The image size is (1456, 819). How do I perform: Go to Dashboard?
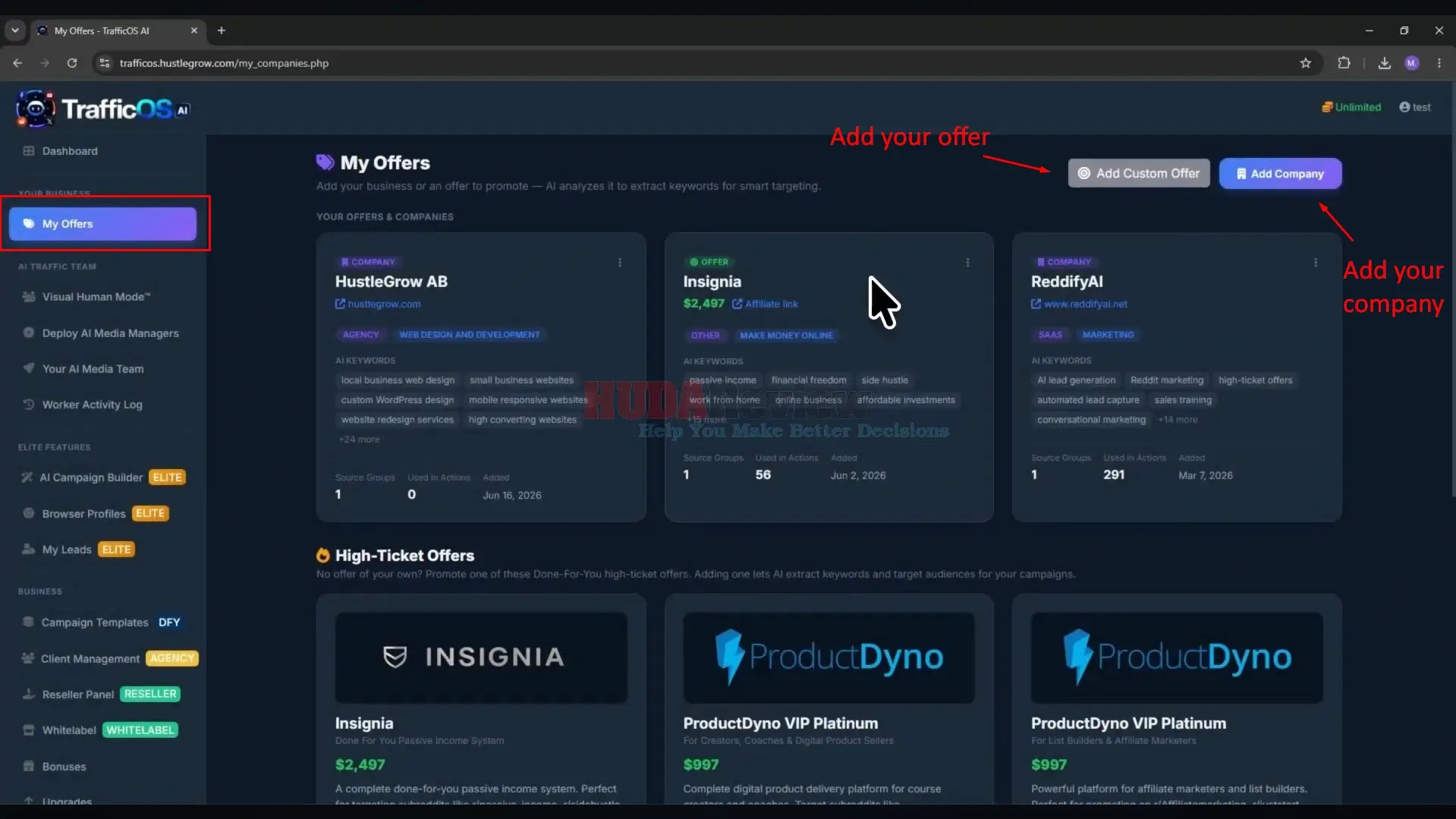coord(70,151)
